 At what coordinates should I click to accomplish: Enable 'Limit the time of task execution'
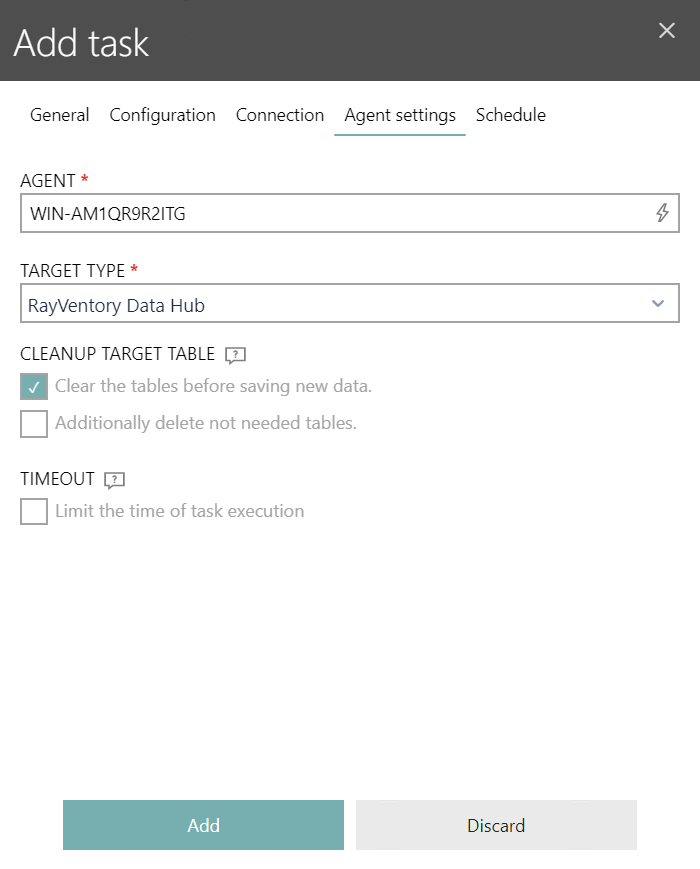[33, 511]
